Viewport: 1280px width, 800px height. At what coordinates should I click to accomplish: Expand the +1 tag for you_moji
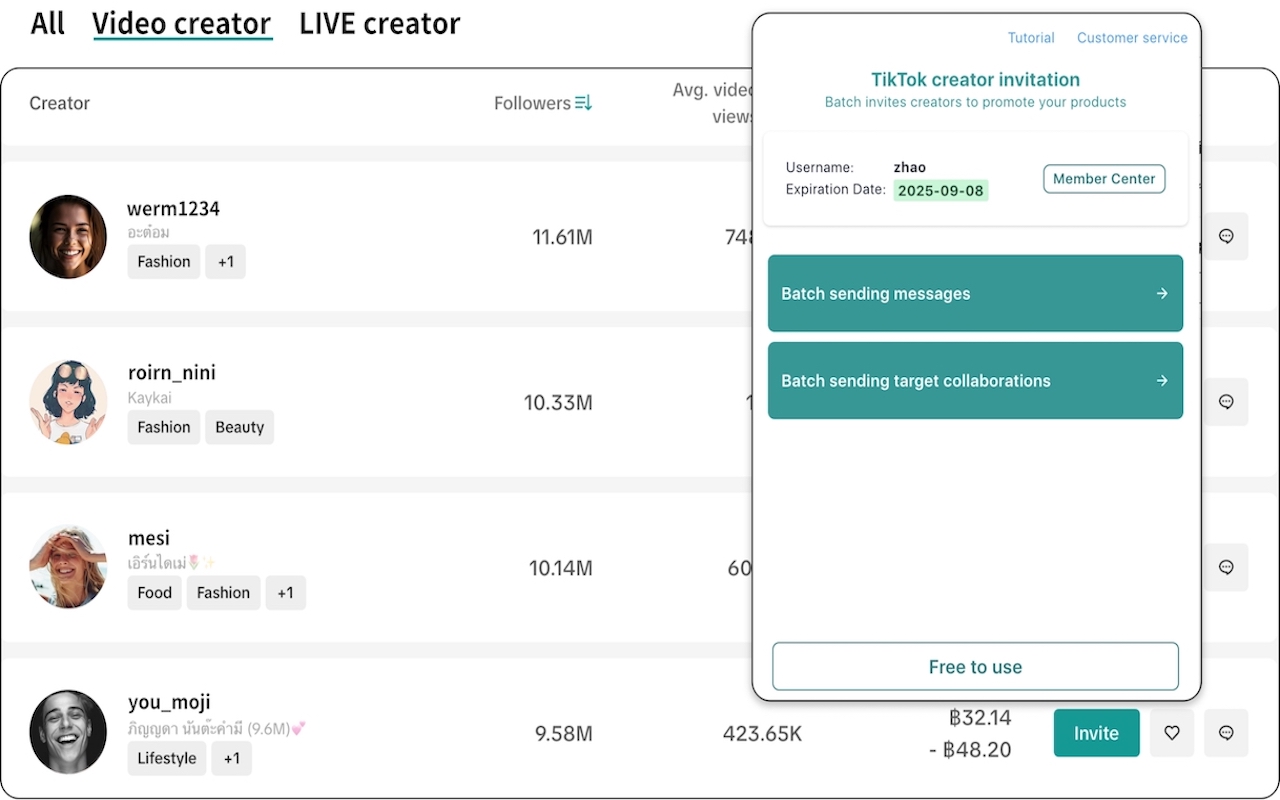[x=232, y=759]
